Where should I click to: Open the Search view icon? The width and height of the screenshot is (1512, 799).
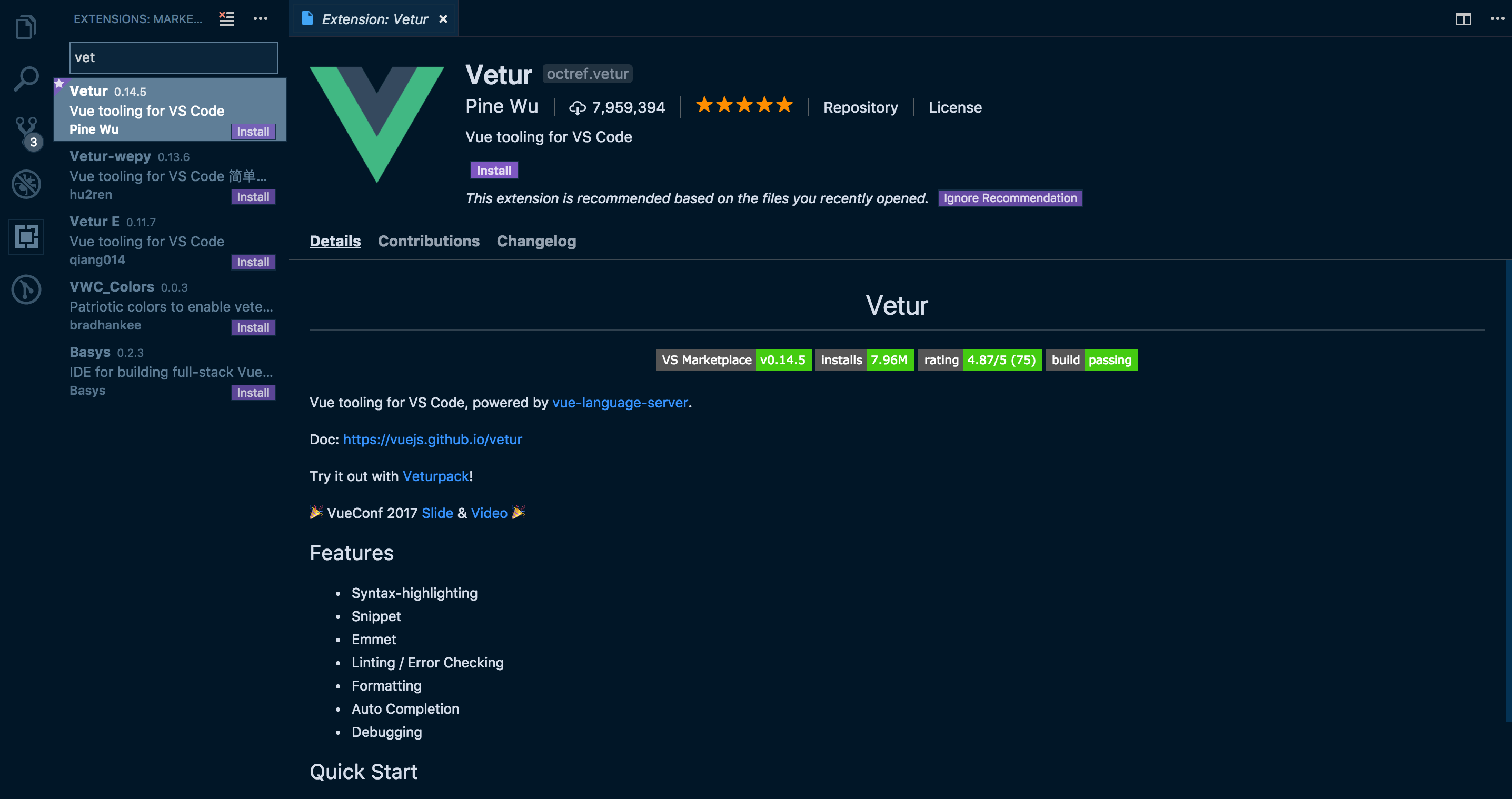[26, 78]
